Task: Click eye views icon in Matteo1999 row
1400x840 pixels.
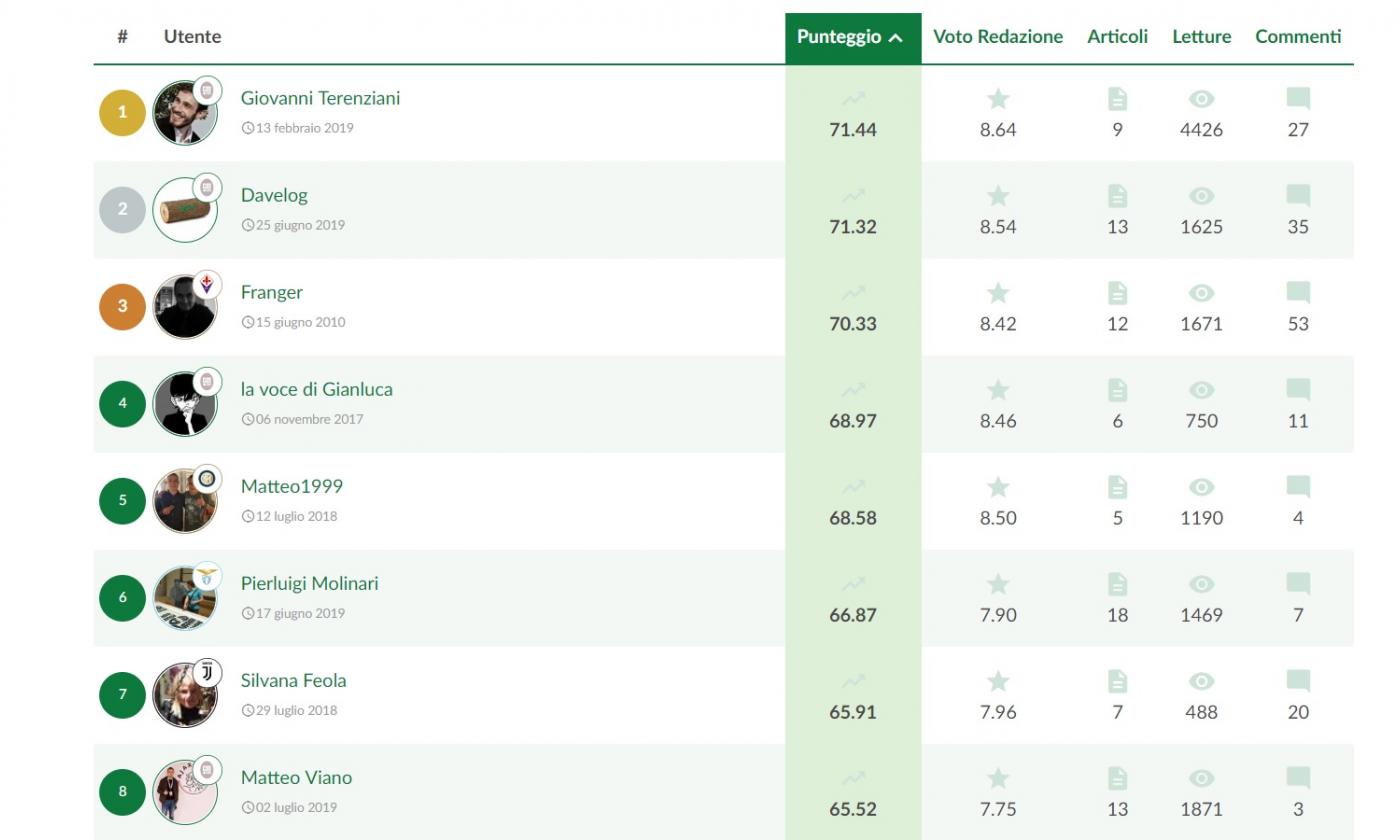Action: click(x=1202, y=487)
